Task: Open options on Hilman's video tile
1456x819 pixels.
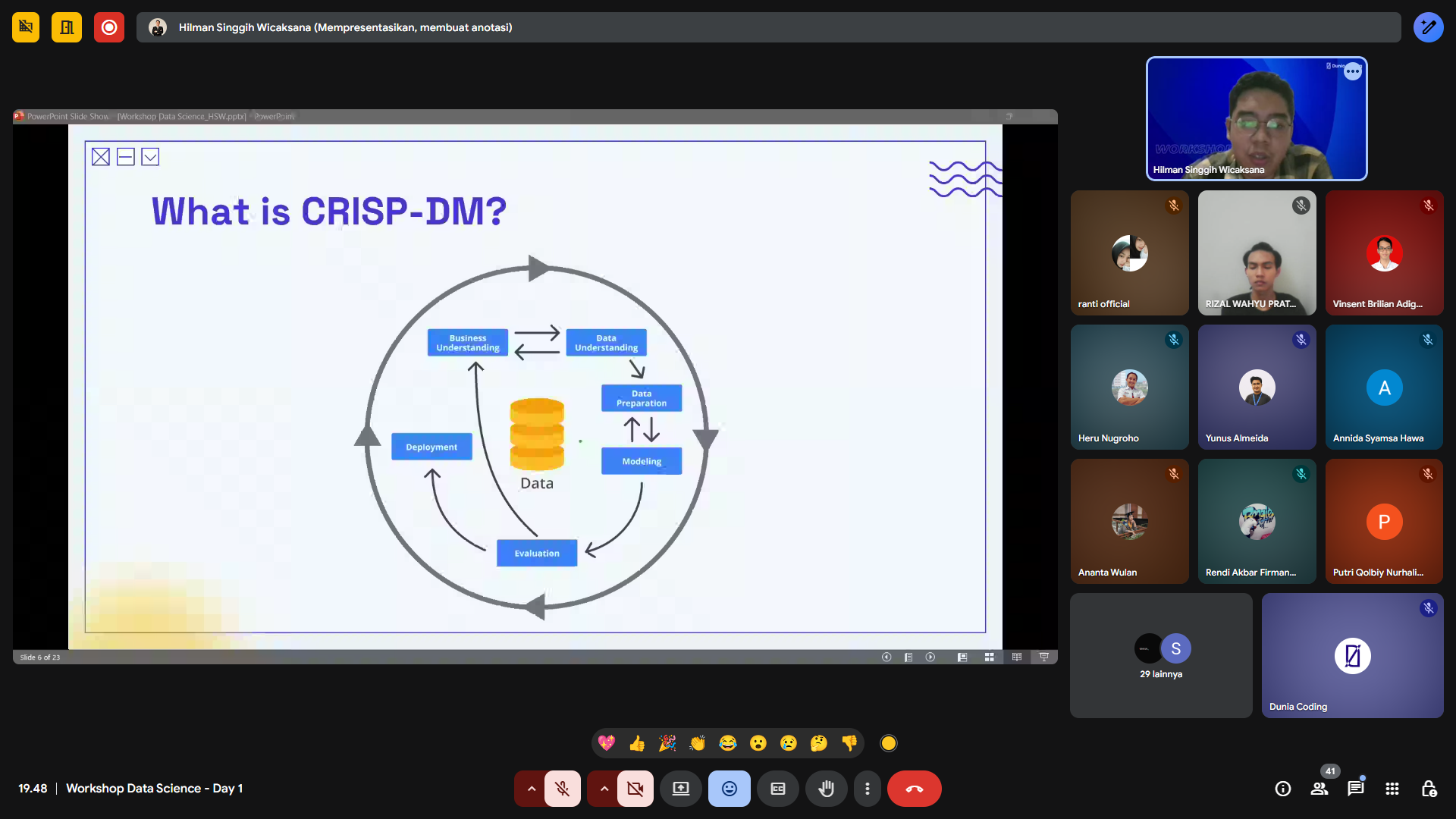Action: [x=1353, y=71]
